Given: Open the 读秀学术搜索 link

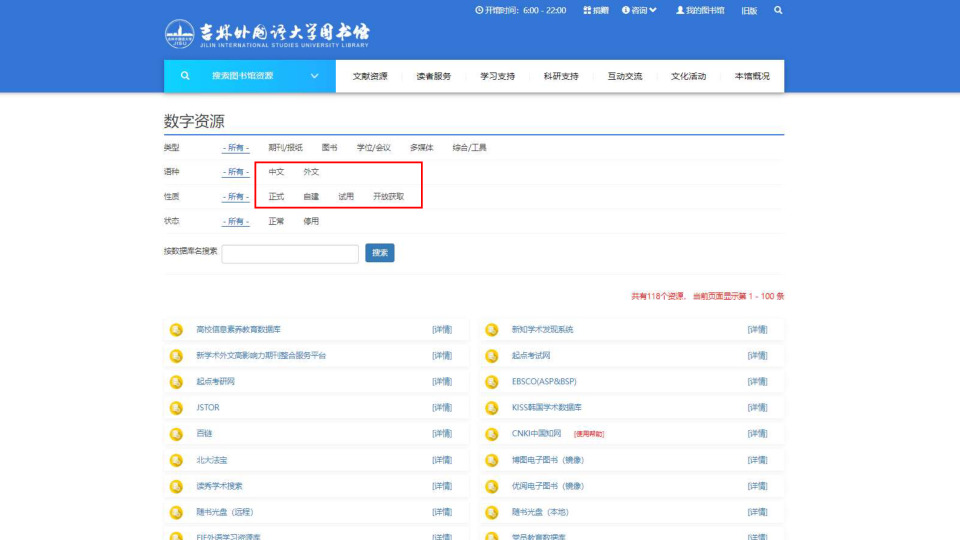Looking at the screenshot, I should [219, 486].
